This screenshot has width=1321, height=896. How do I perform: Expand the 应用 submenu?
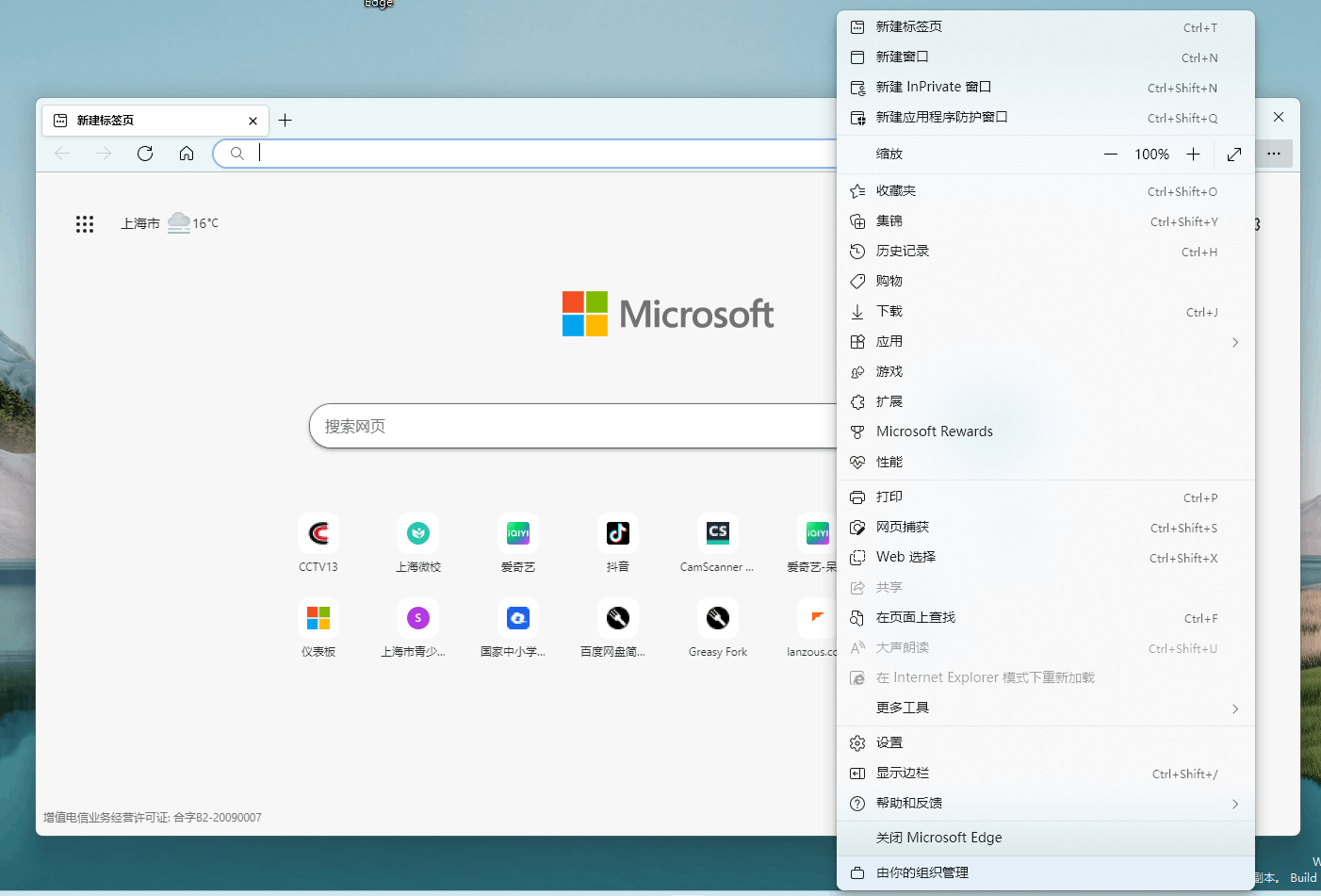click(x=1046, y=342)
